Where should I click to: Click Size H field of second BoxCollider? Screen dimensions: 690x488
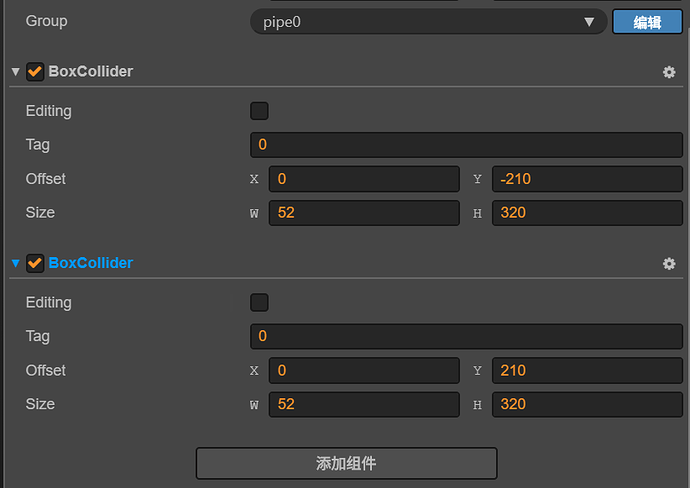[x=587, y=404]
